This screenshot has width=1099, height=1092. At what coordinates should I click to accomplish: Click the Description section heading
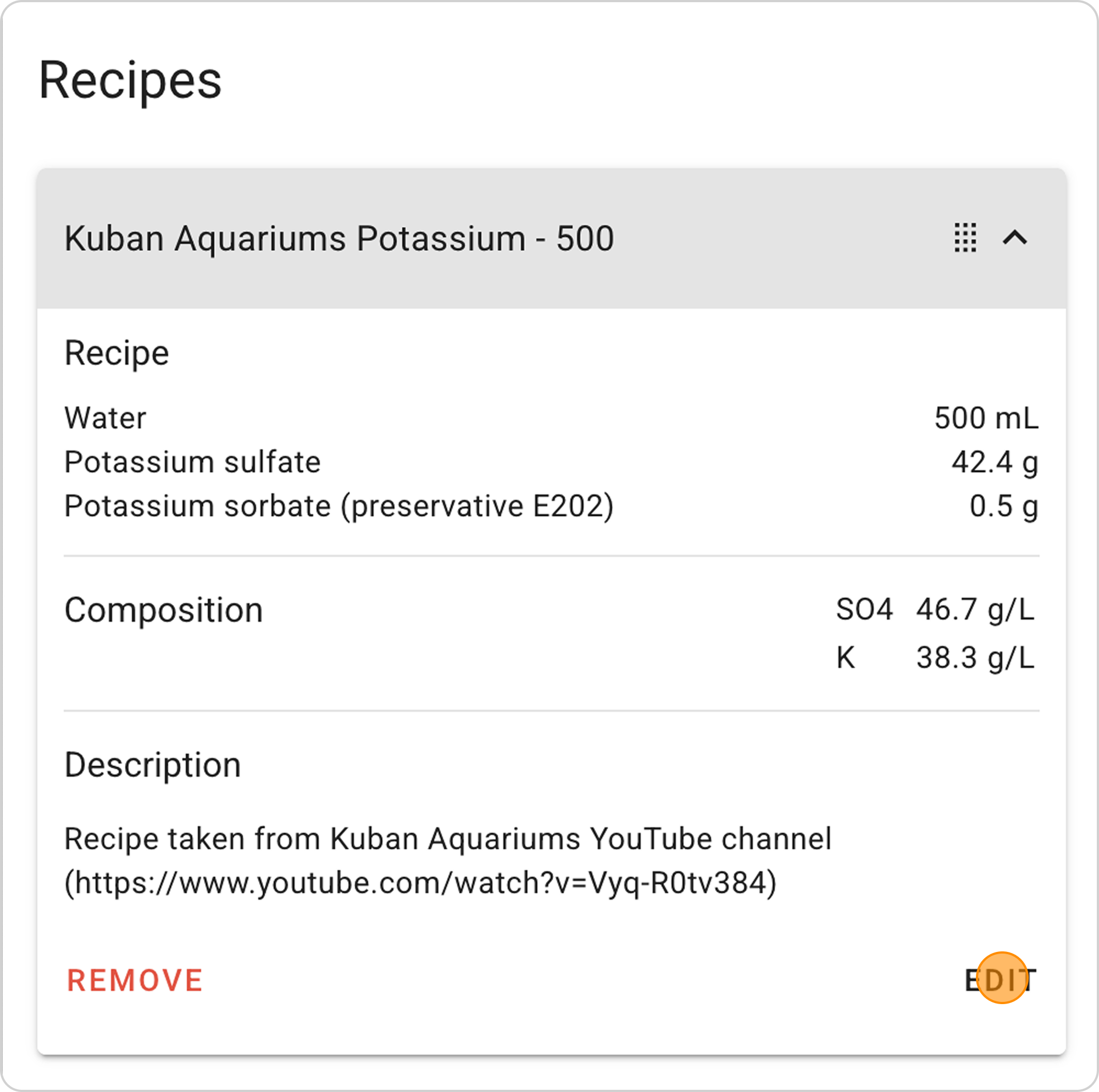pyautogui.click(x=152, y=765)
